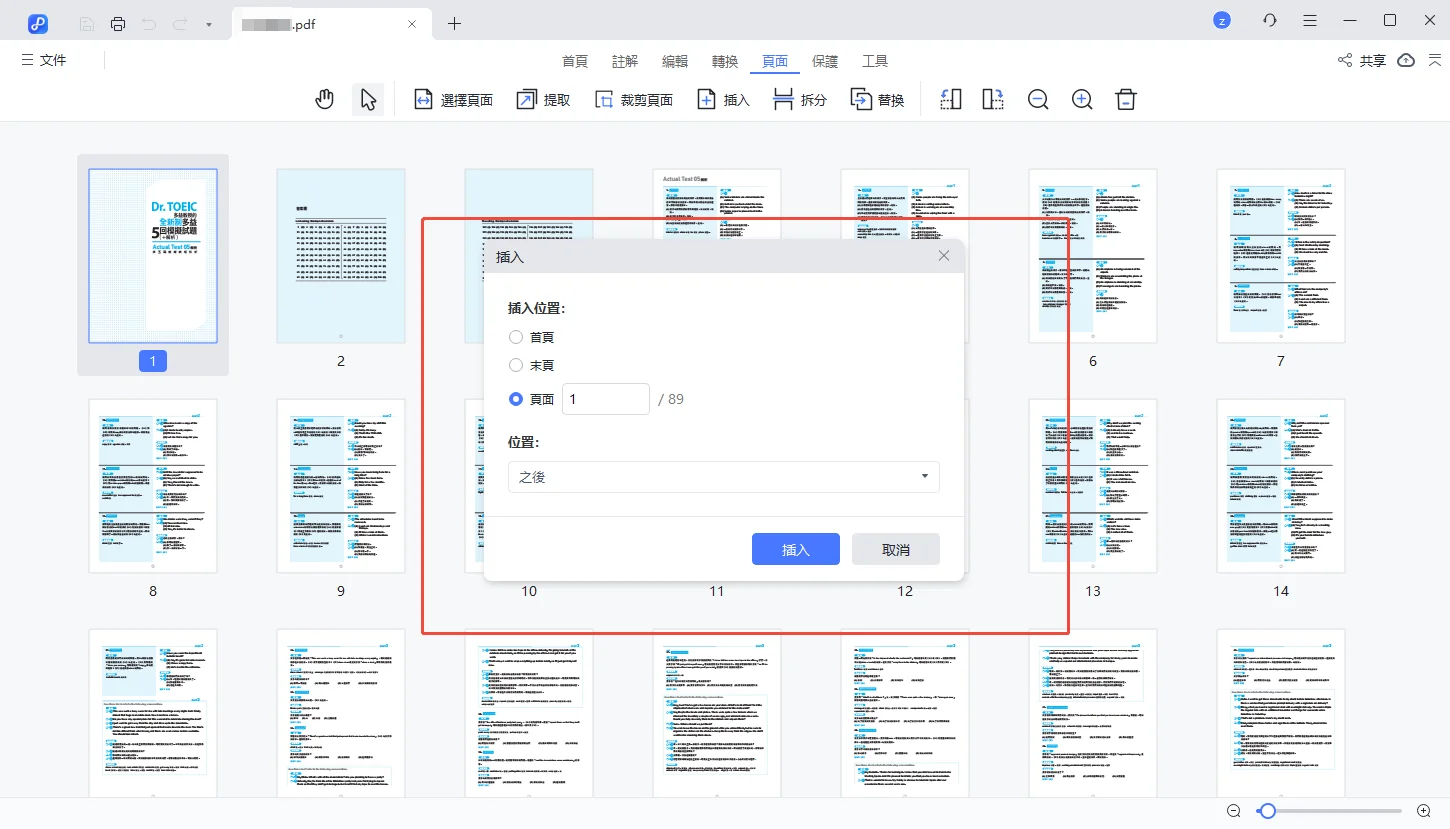Expand the 位置 dropdown showing 之後

[723, 477]
